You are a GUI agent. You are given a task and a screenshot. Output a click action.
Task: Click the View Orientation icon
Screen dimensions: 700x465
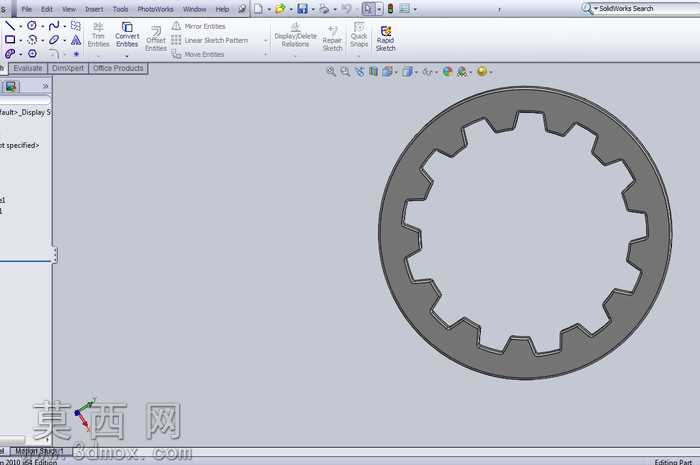387,71
